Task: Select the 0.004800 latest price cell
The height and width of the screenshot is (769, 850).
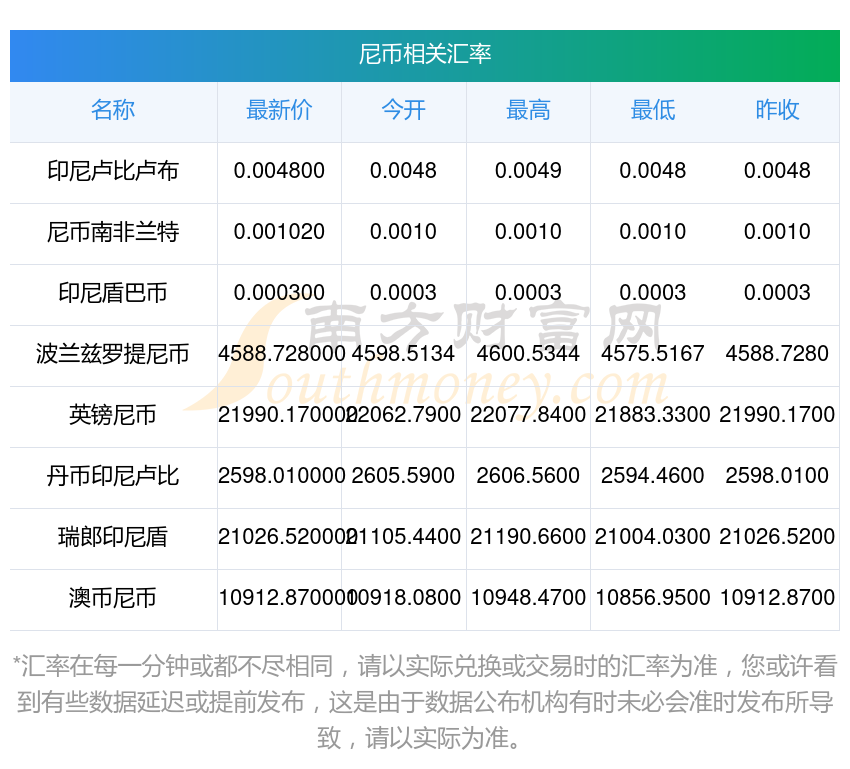Action: click(279, 171)
